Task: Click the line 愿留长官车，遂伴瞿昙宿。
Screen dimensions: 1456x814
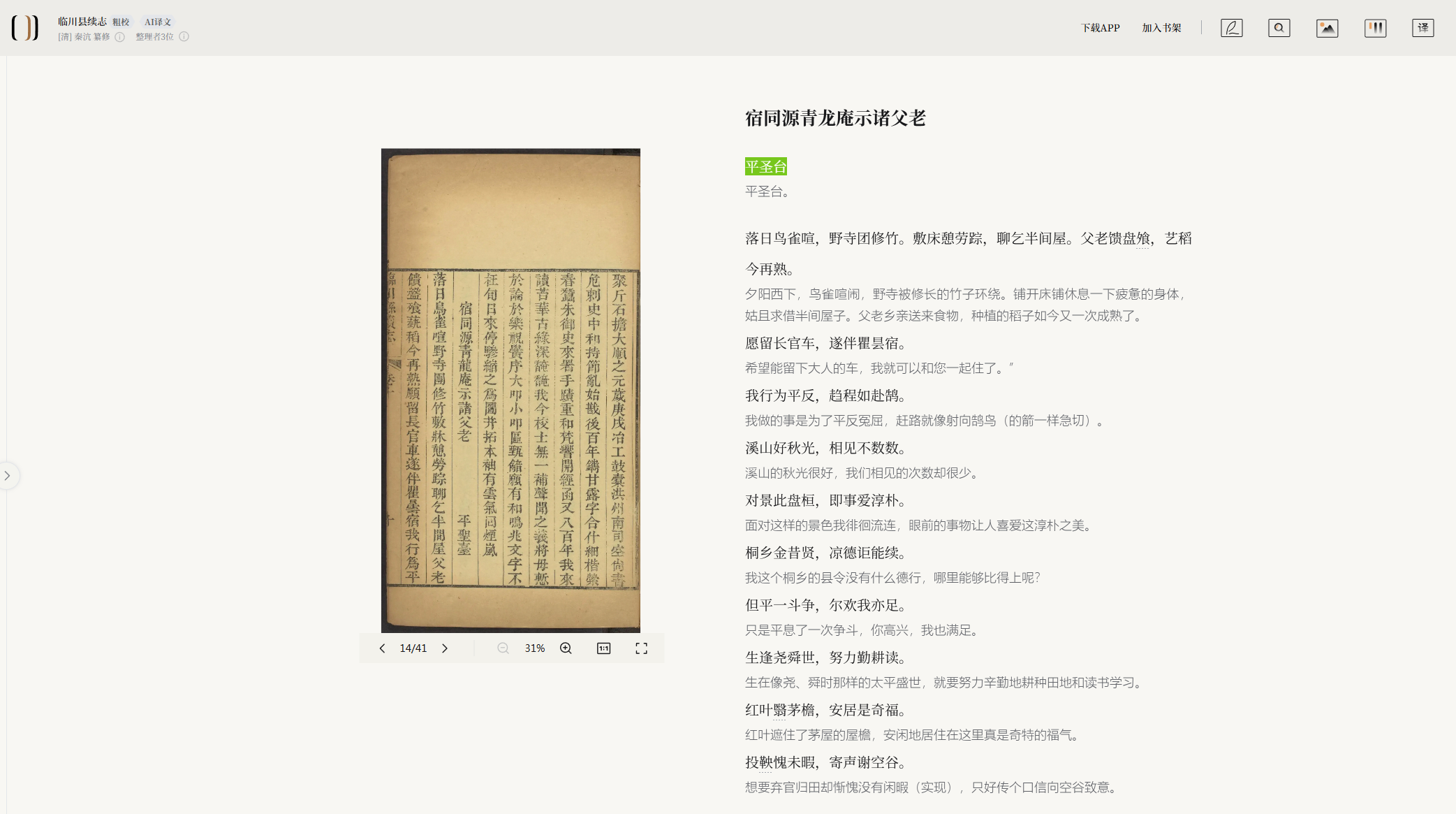Action: coord(828,343)
